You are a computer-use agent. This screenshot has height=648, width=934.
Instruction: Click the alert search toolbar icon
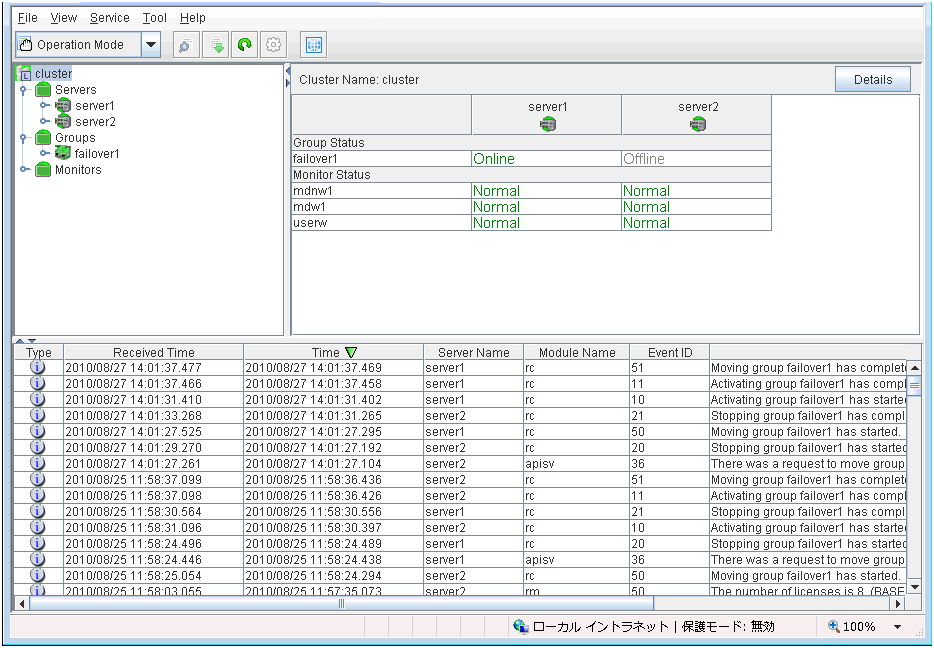coord(186,45)
